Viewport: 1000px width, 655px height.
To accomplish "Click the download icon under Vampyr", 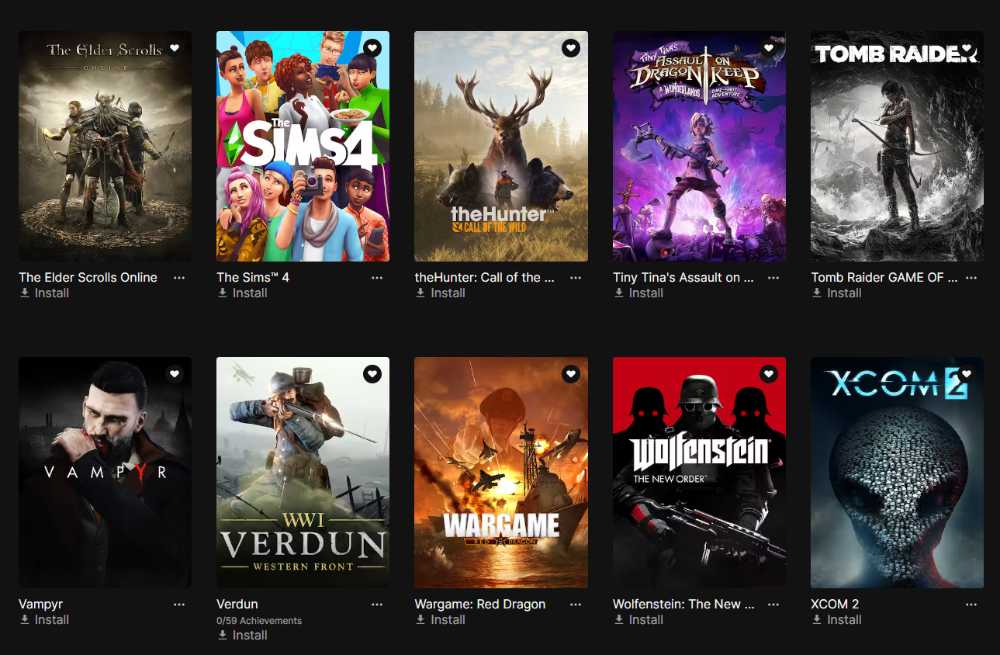I will pyautogui.click(x=25, y=620).
